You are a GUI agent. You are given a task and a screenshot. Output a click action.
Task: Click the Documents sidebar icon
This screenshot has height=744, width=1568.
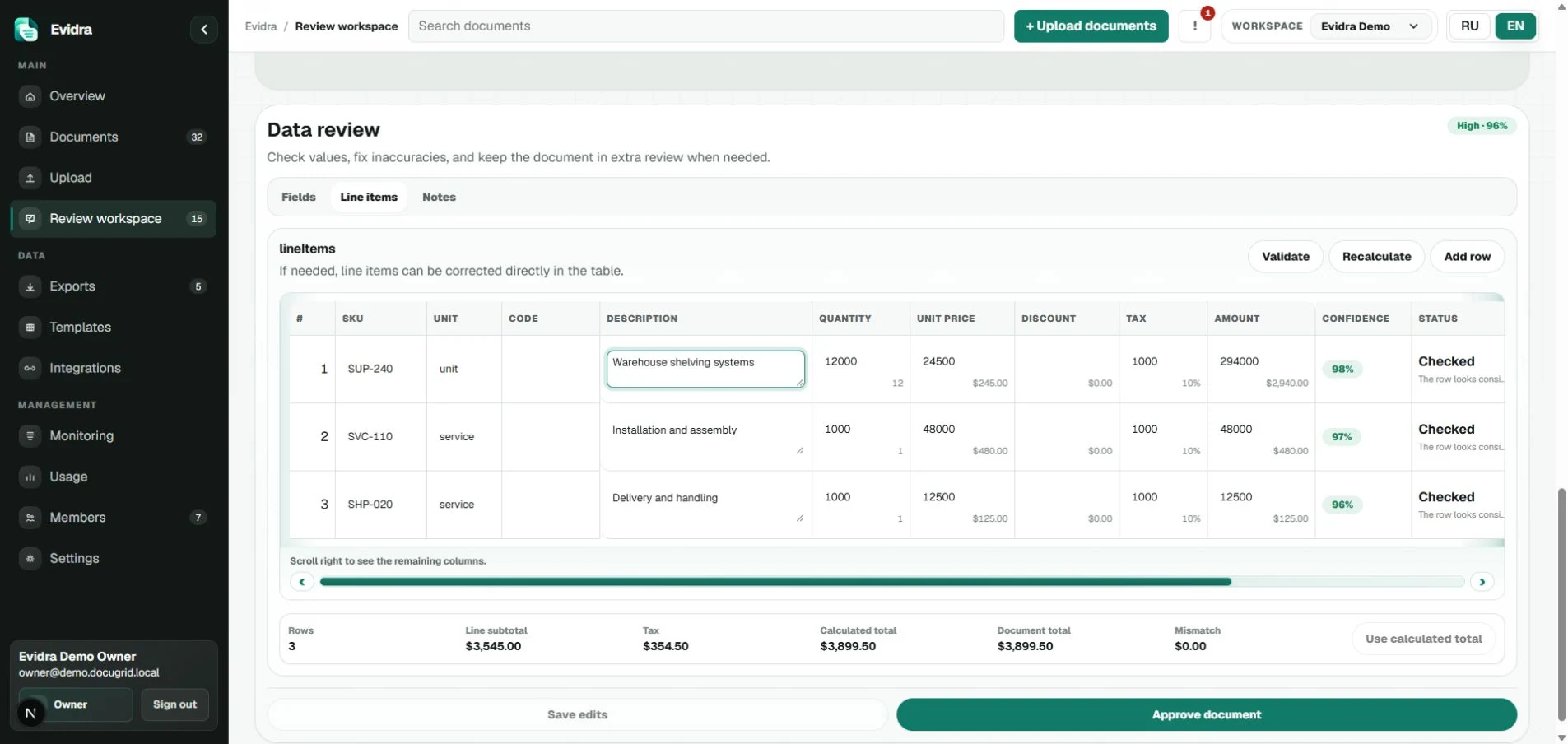point(30,137)
